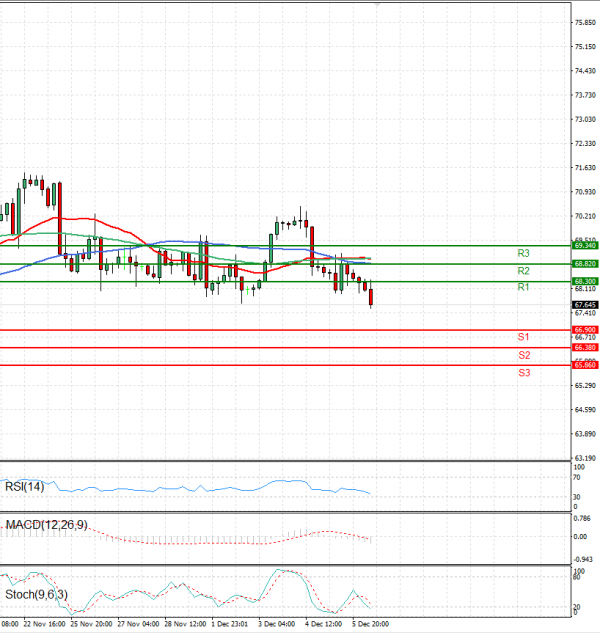Click the 1 Dec 23:01 time label
This screenshot has width=600, height=633.
(x=232, y=625)
